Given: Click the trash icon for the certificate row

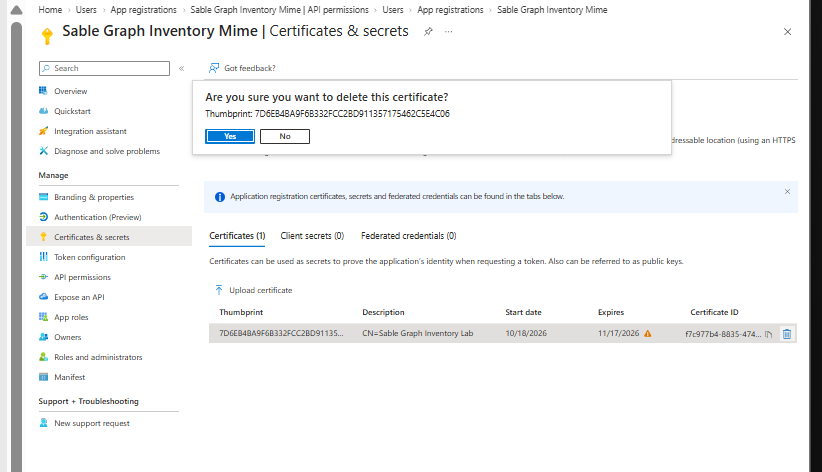Looking at the screenshot, I should click(x=786, y=334).
